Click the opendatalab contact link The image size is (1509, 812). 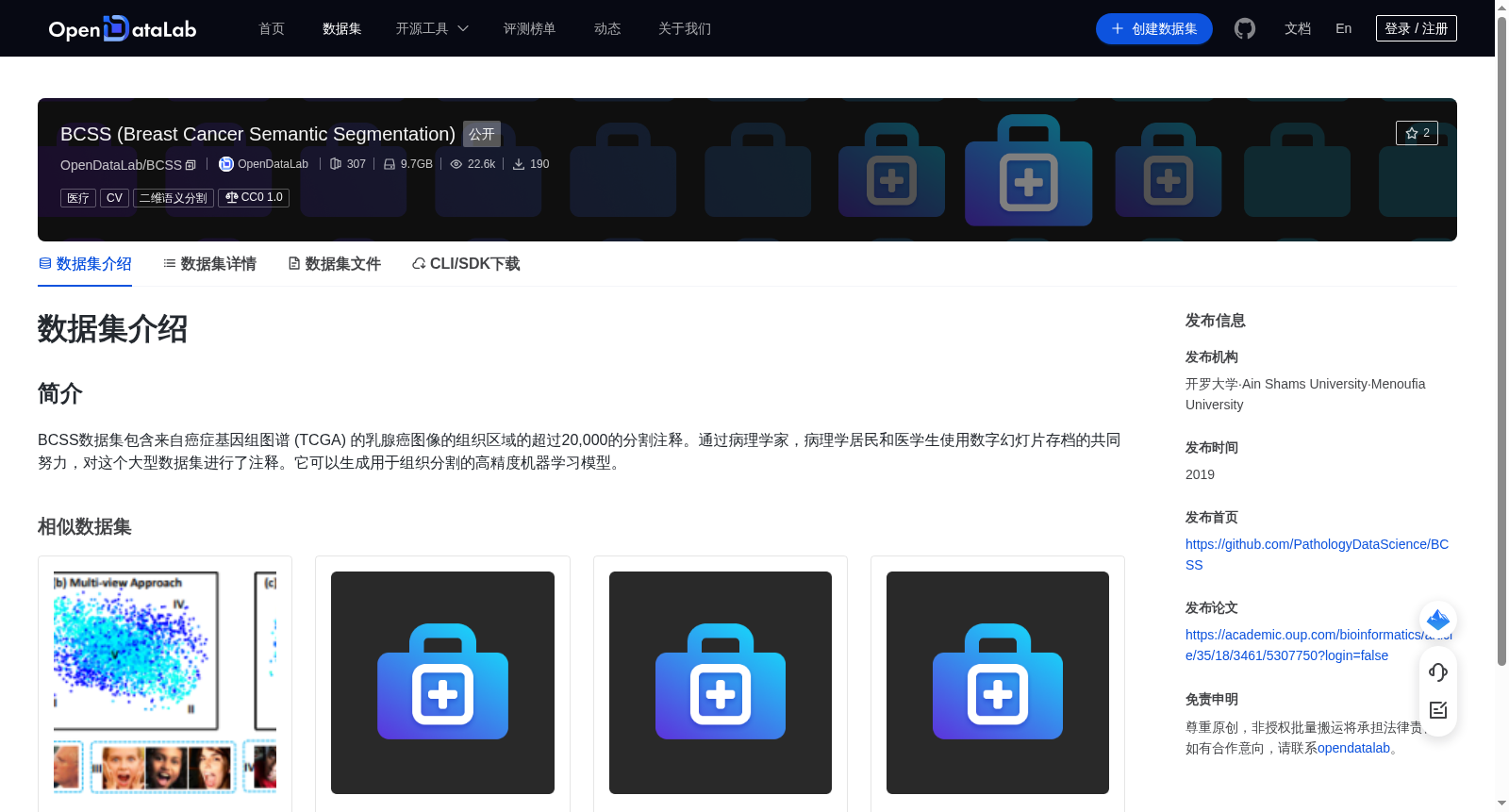(x=1353, y=748)
